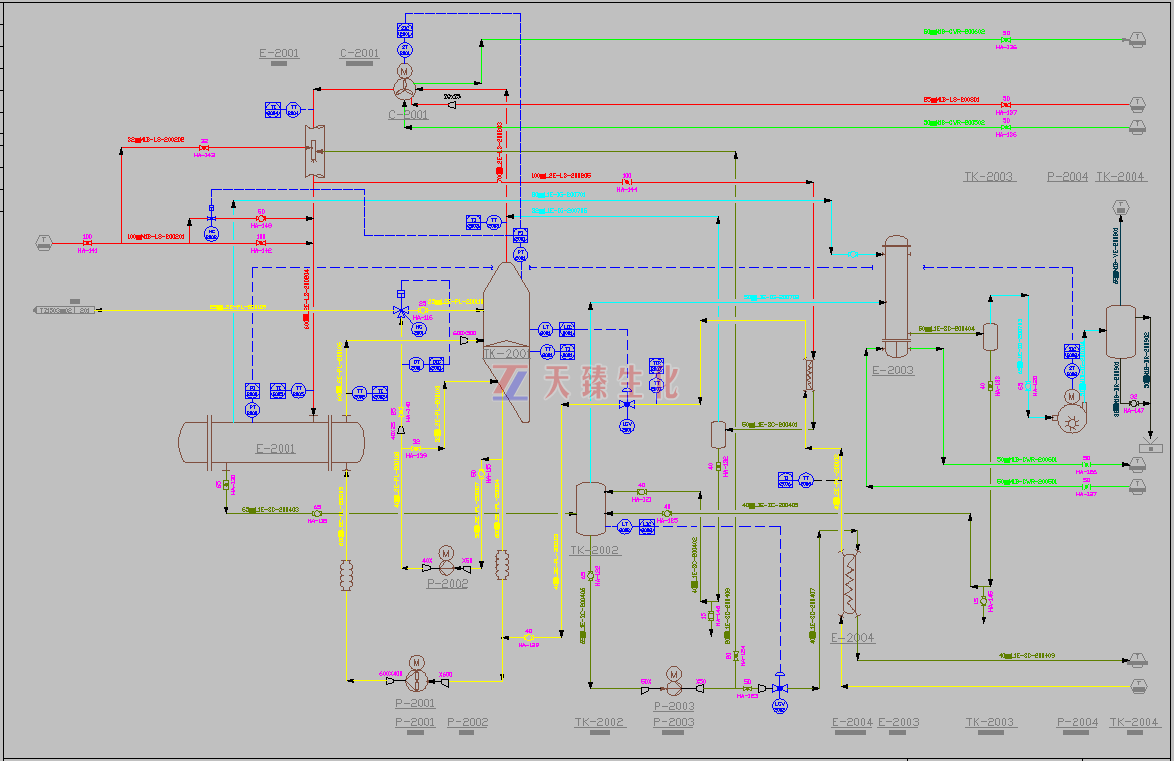The width and height of the screenshot is (1174, 761).
Task: Click the TK-2004 vessel on right side
Action: coord(1119,330)
